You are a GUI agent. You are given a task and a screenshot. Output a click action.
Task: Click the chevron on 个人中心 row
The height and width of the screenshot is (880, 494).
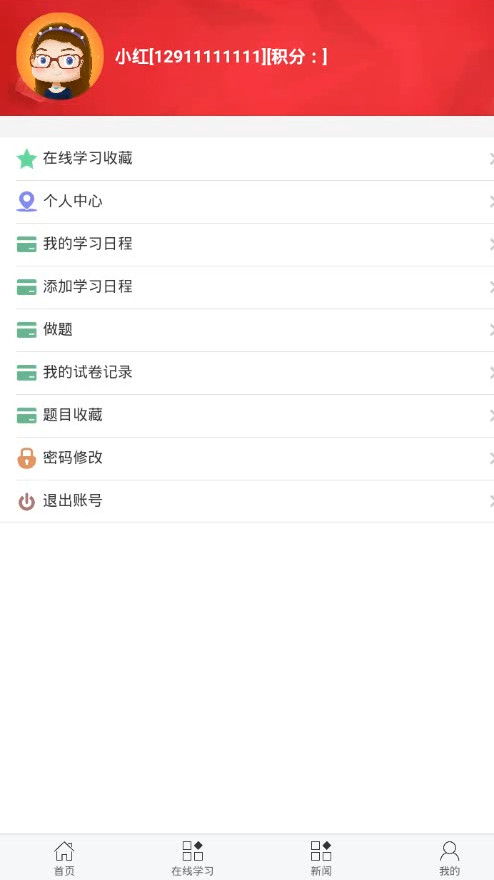pyautogui.click(x=491, y=201)
